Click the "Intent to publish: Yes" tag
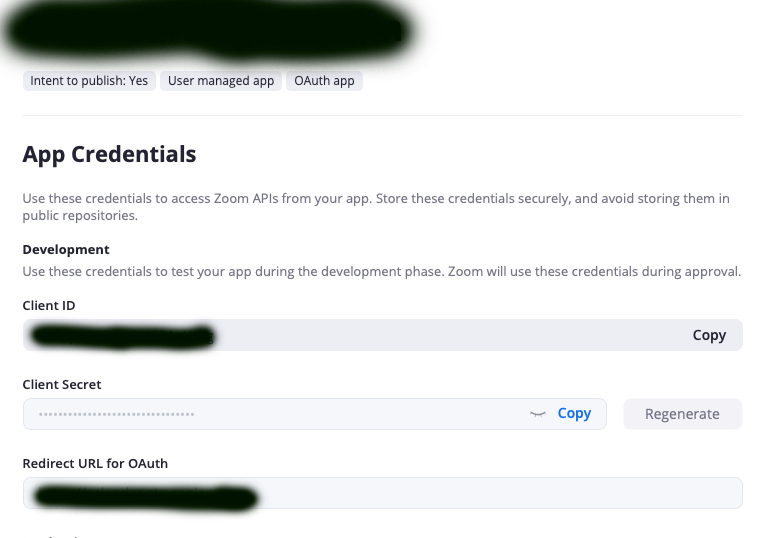Image resolution: width=774 pixels, height=538 pixels. (89, 81)
